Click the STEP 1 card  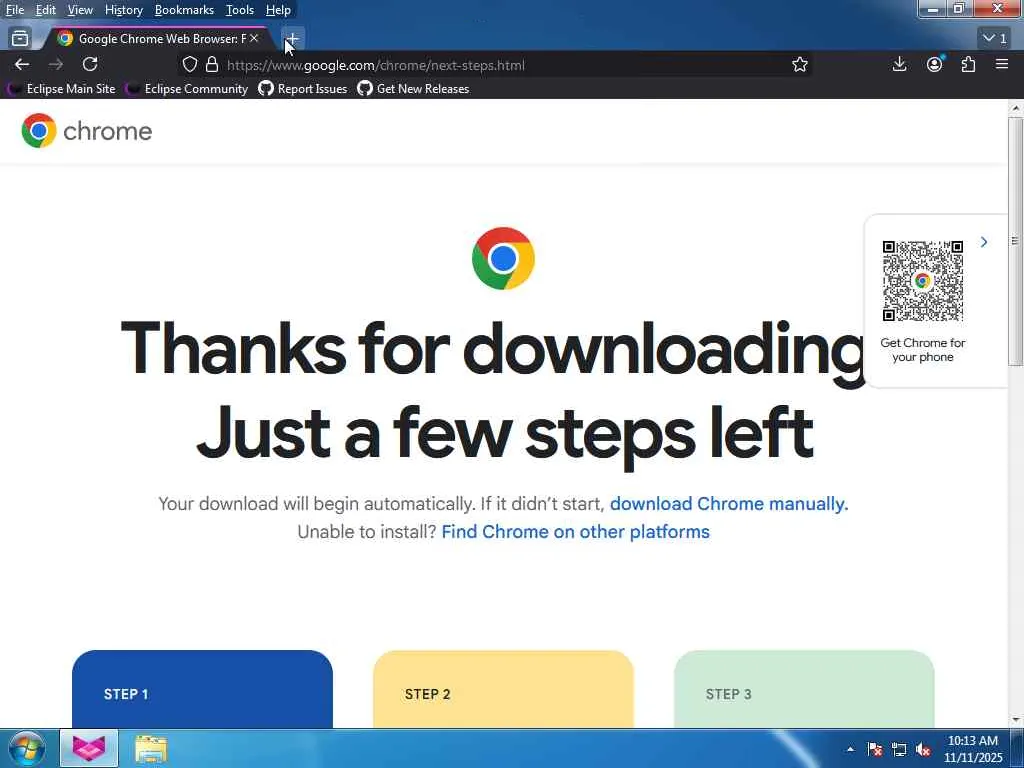(x=202, y=689)
